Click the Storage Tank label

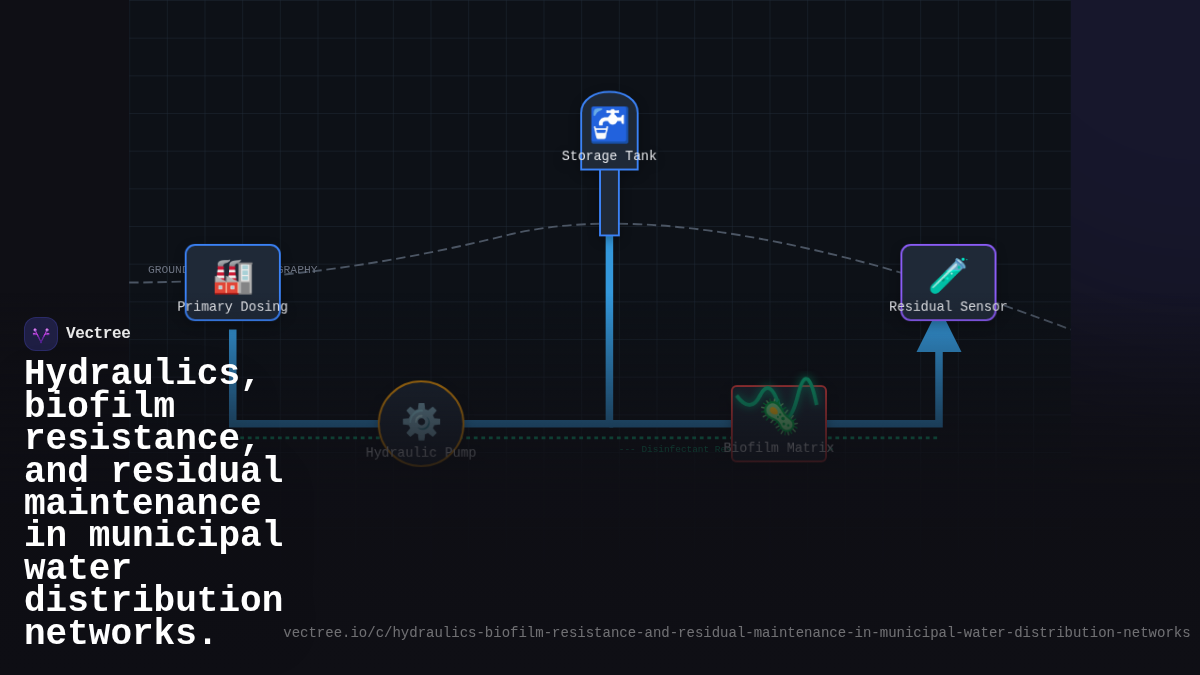click(609, 156)
